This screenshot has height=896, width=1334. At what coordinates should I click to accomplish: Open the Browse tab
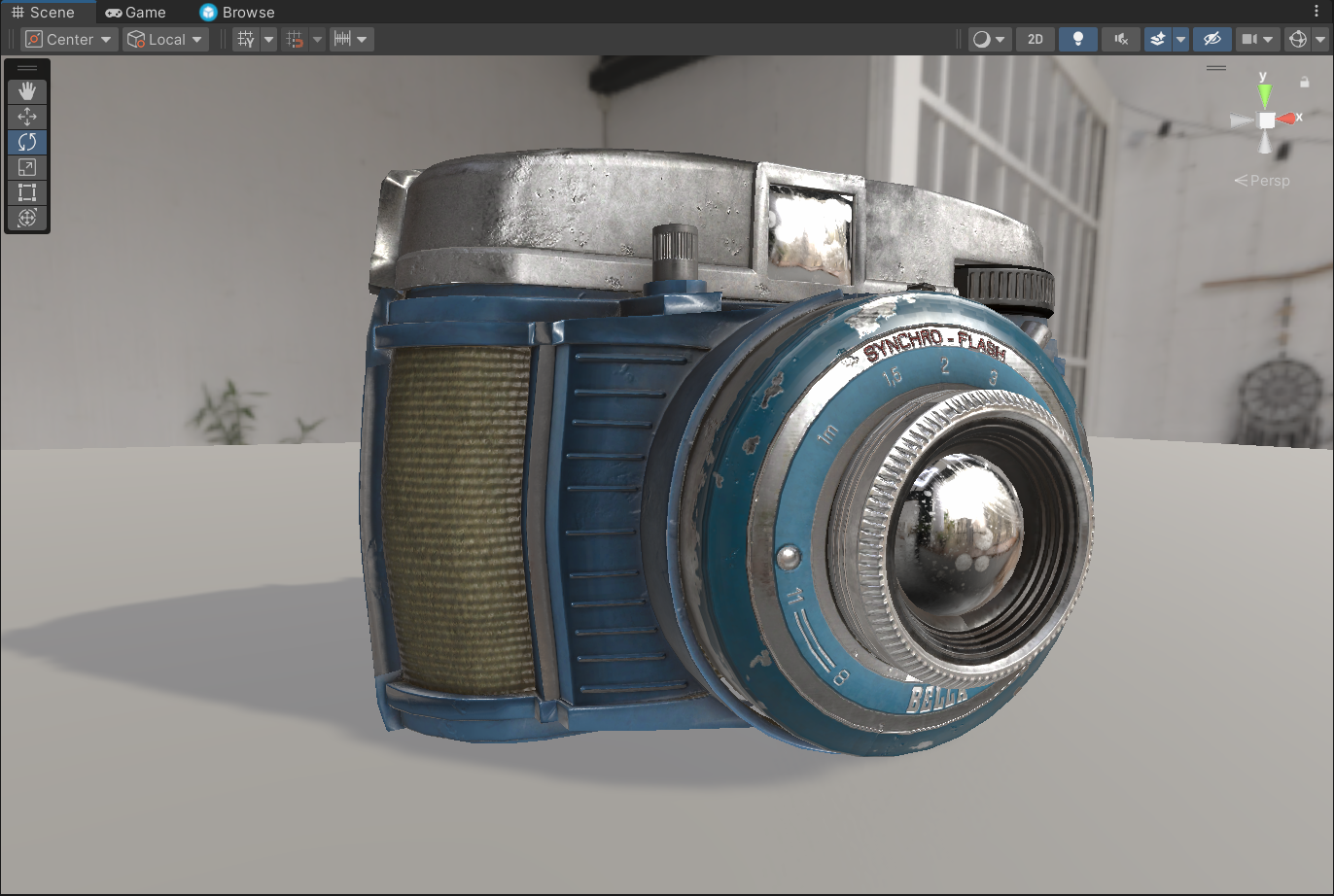coord(237,13)
